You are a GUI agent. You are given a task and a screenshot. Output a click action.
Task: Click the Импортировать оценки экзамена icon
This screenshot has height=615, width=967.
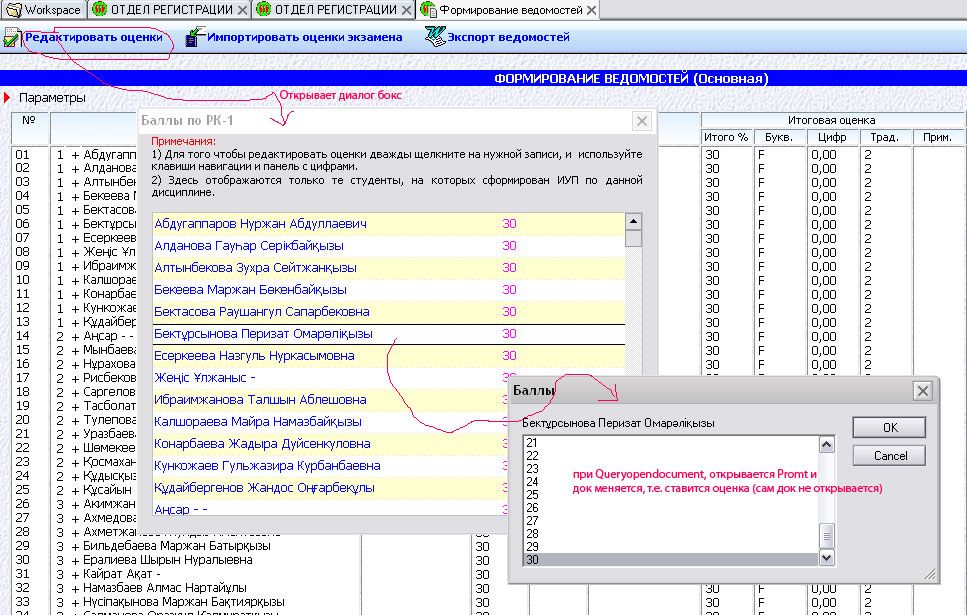(x=195, y=38)
